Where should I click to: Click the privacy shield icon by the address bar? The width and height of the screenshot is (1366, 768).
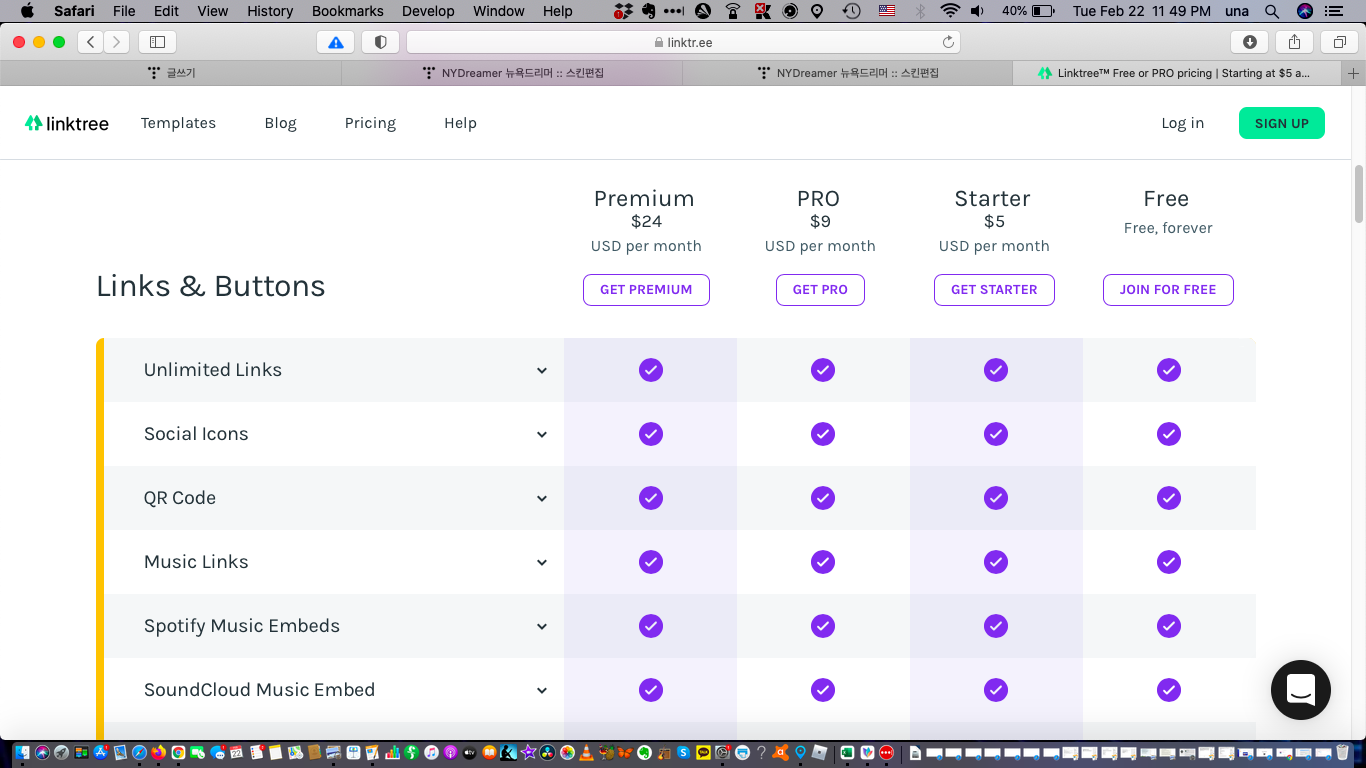(x=381, y=42)
